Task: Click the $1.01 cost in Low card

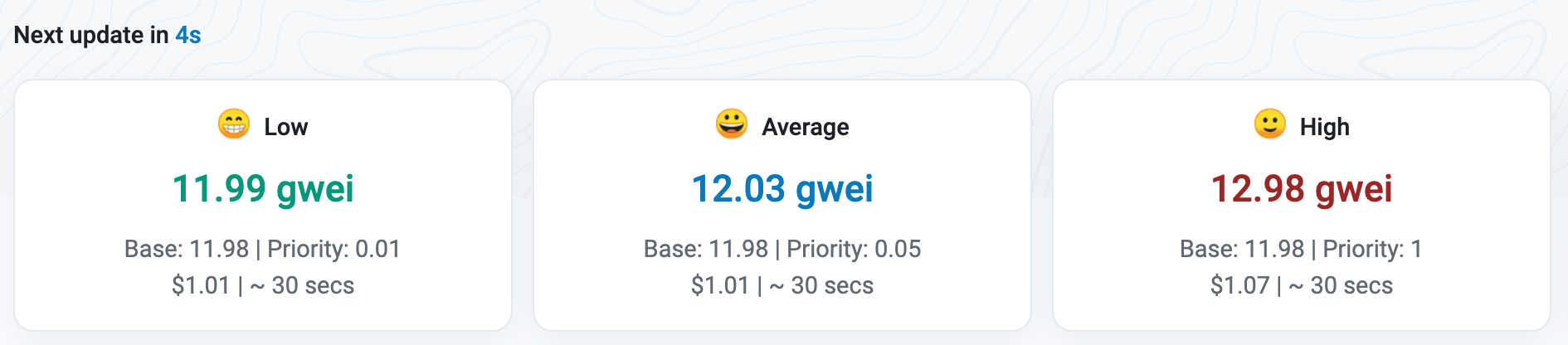Action: tap(201, 285)
